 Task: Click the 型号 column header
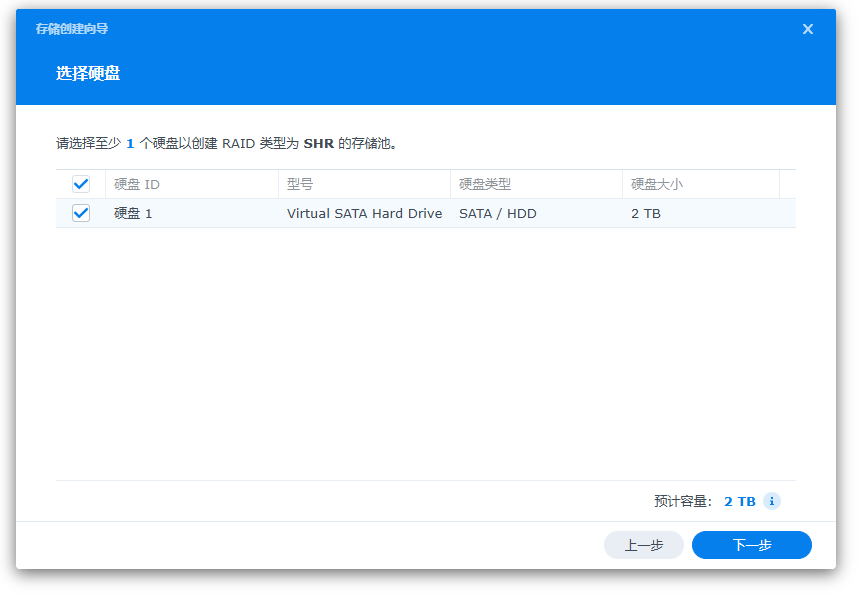(x=300, y=184)
